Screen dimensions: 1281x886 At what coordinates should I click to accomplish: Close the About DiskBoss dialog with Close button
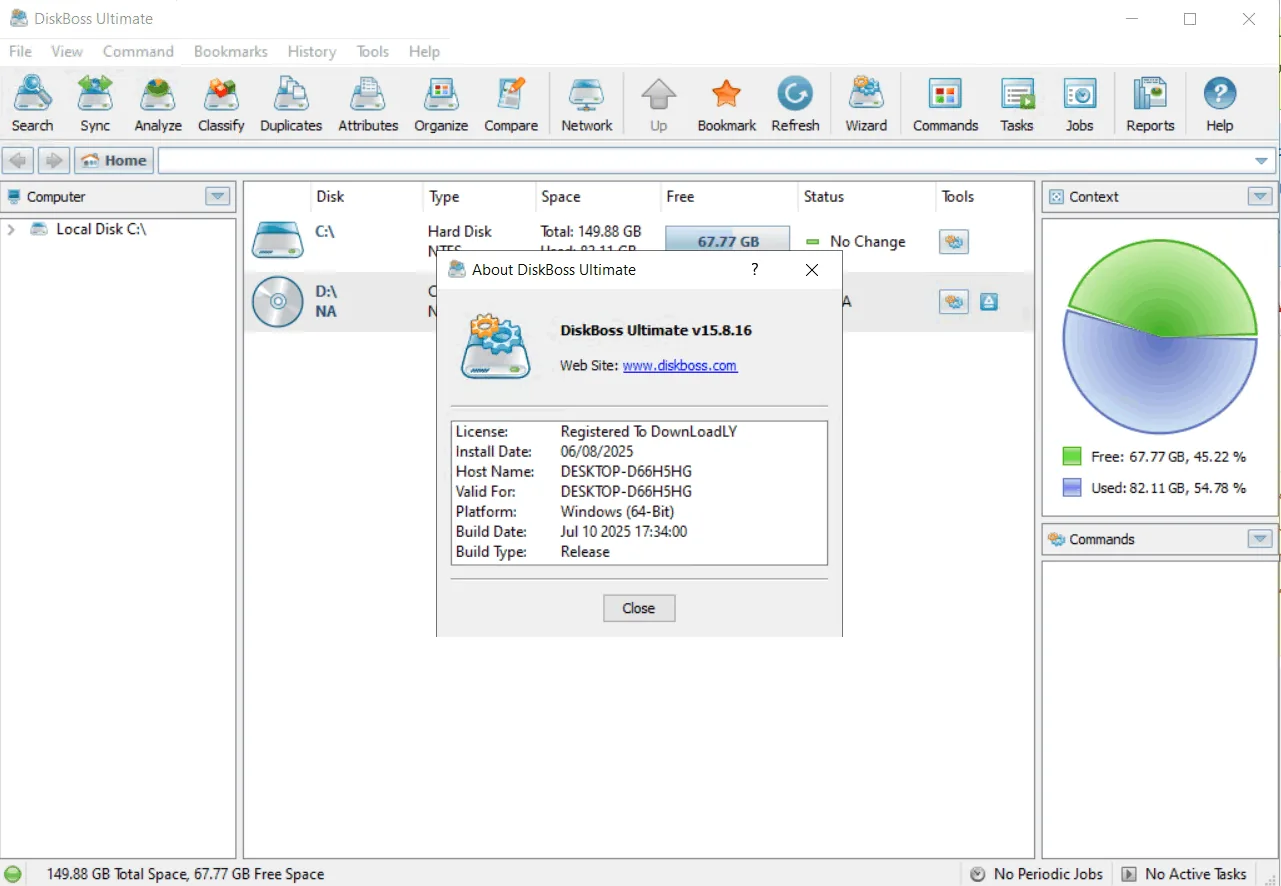(639, 608)
